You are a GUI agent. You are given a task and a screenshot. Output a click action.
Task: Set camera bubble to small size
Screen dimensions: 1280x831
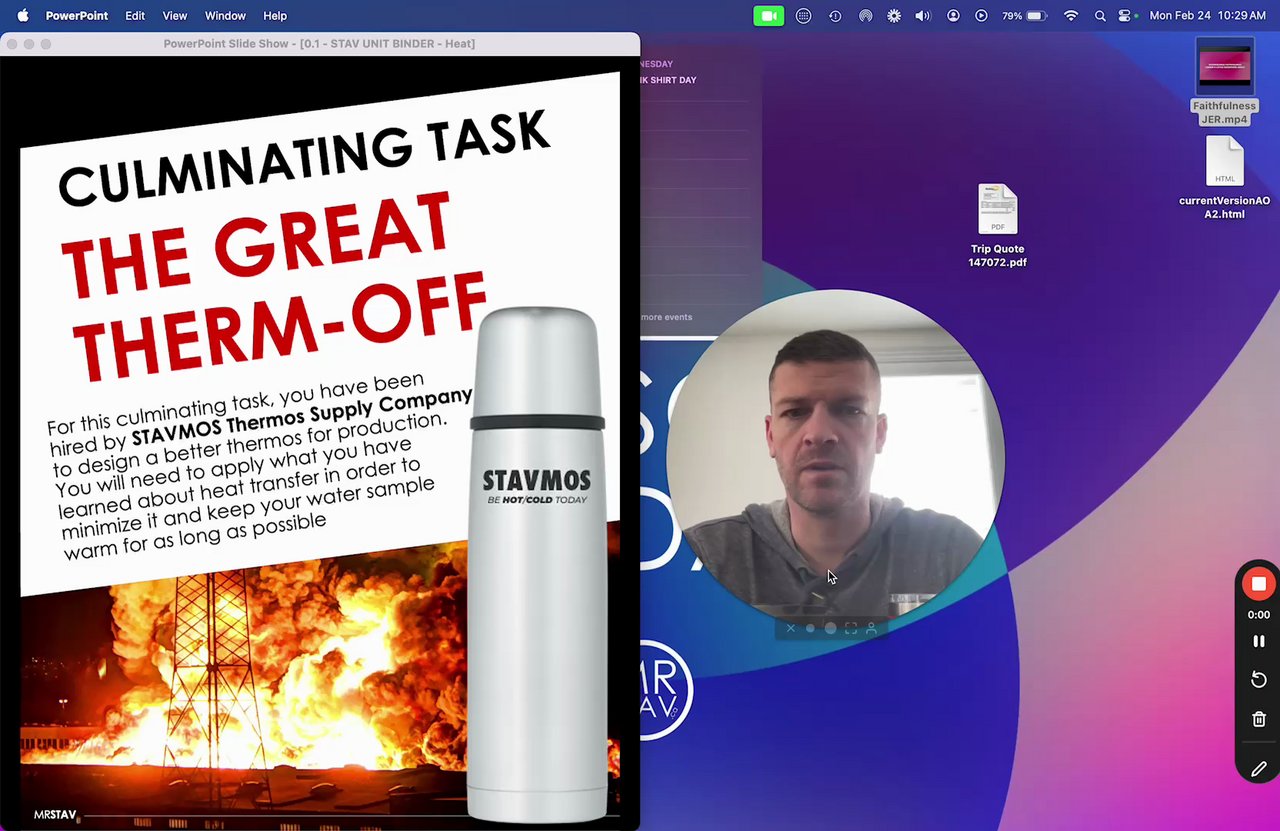810,629
